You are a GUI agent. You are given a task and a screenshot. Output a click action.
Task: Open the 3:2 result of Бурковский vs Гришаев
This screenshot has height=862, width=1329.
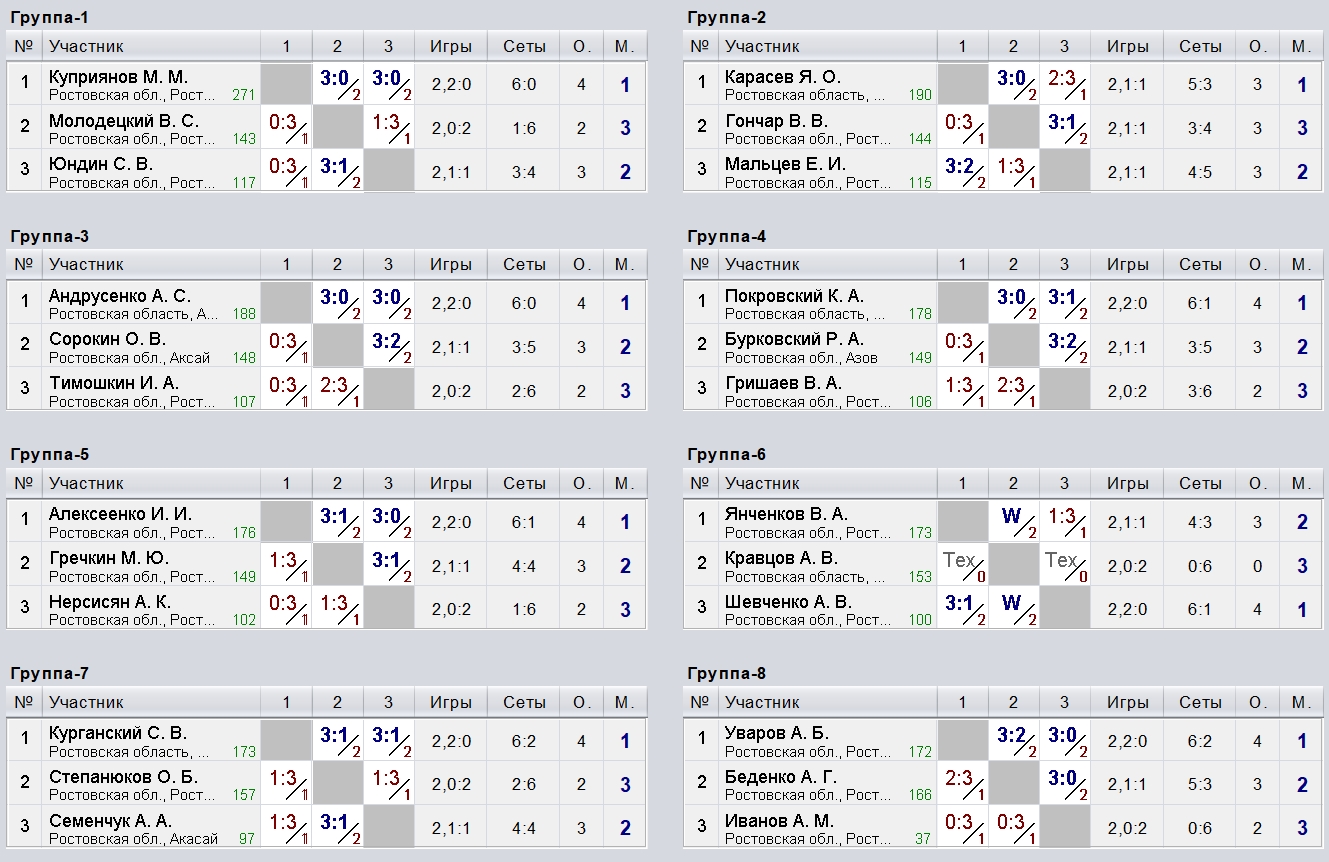click(x=1064, y=346)
